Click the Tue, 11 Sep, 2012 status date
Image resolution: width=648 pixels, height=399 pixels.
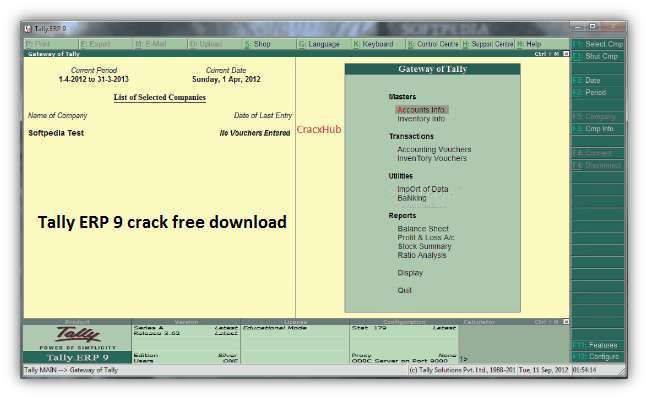point(543,370)
